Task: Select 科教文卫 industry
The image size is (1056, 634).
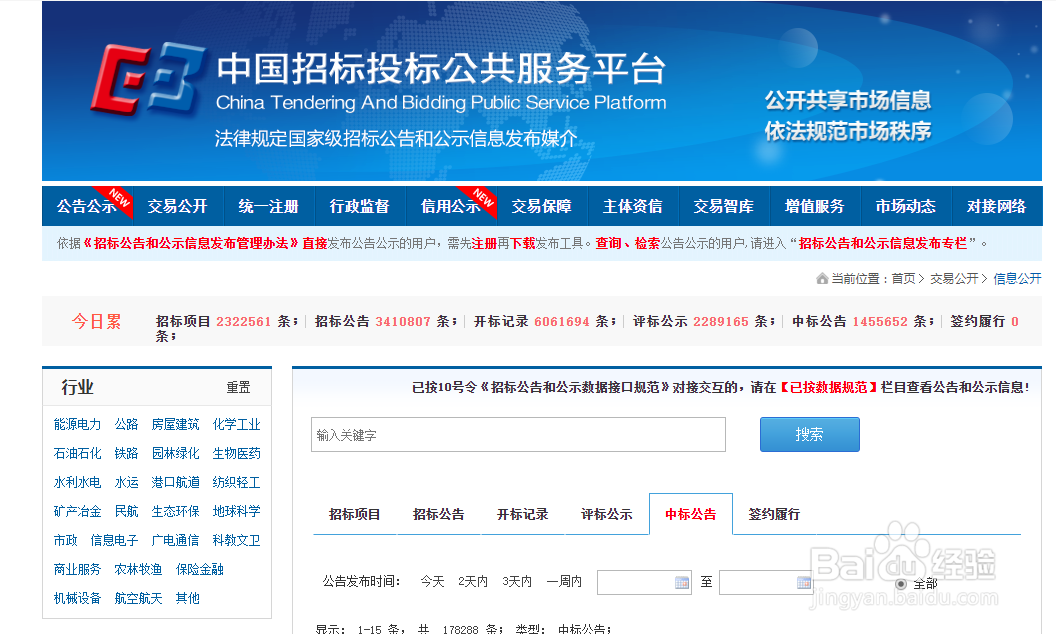Action: click(x=236, y=540)
